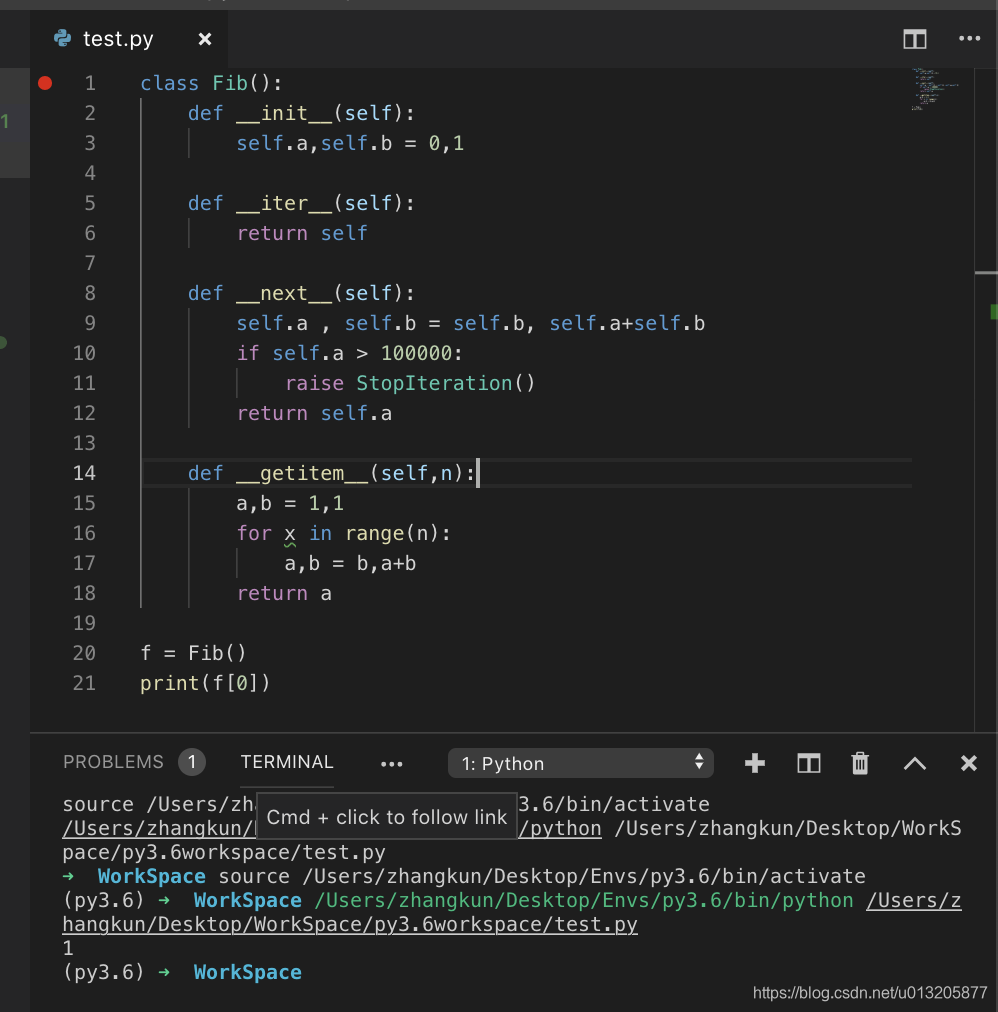Switch to the TERMINAL panel tab
The width and height of the screenshot is (998, 1012).
[x=287, y=762]
